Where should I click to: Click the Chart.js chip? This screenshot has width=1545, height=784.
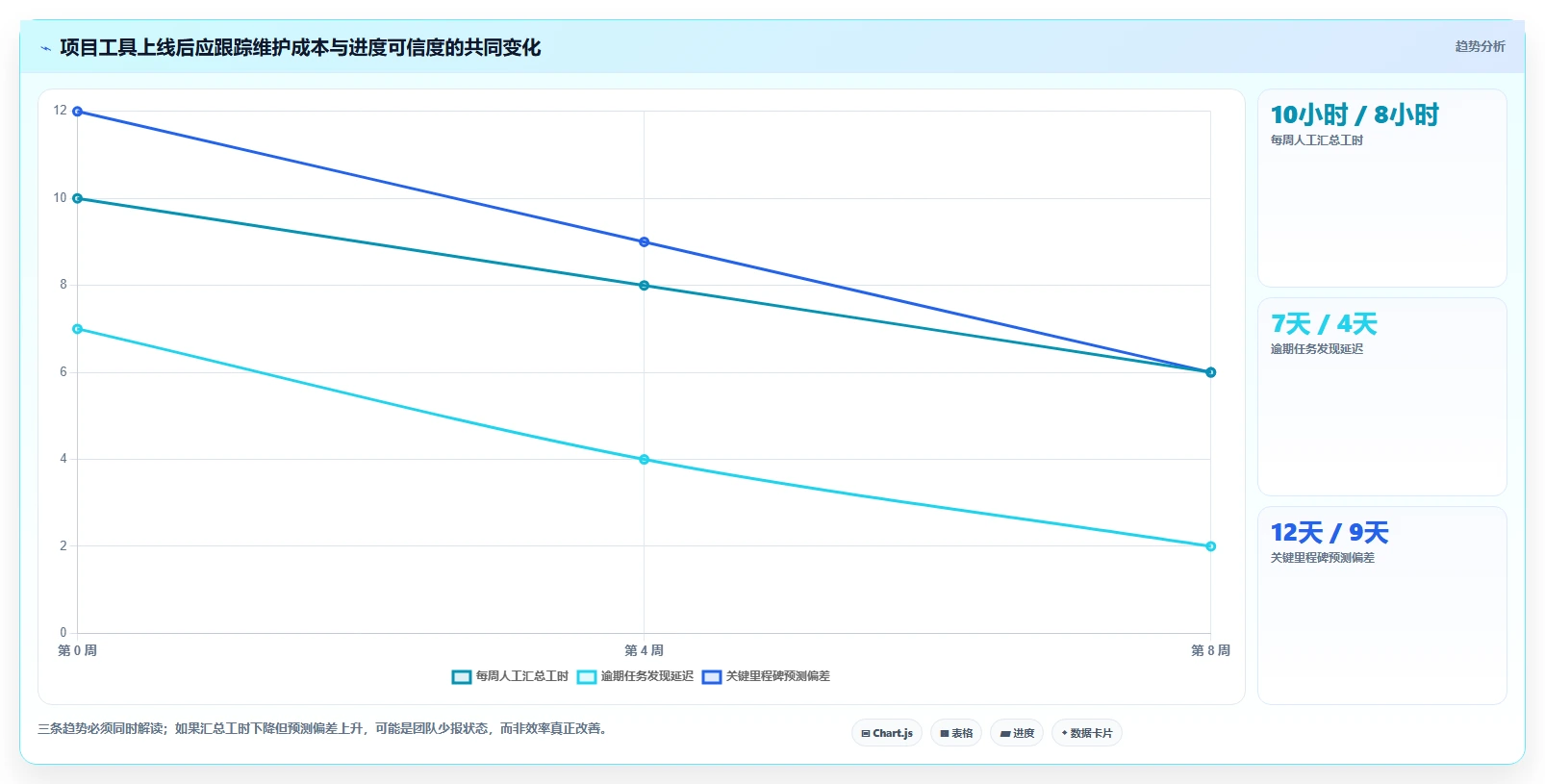(887, 733)
